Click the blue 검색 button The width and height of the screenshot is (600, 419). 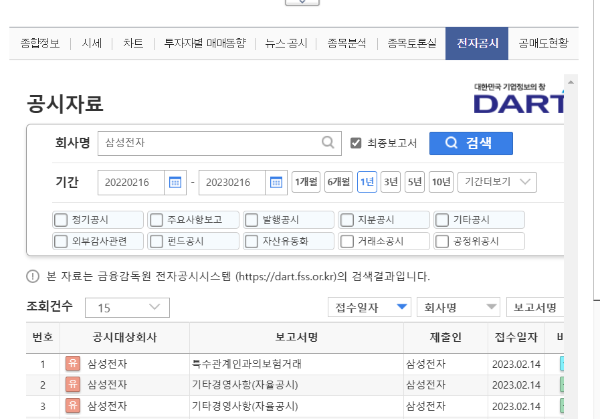pos(471,143)
